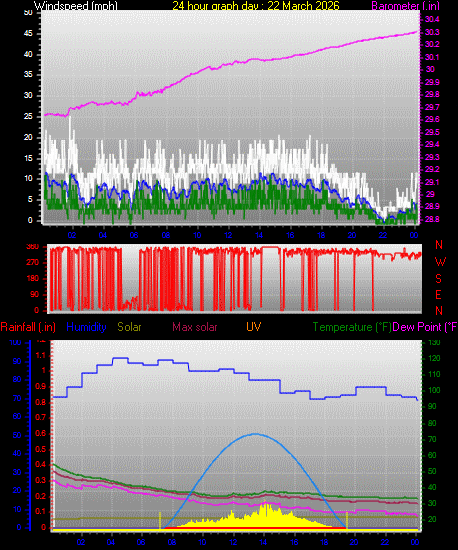Select the 25 mark on windspeed axis

28,116
